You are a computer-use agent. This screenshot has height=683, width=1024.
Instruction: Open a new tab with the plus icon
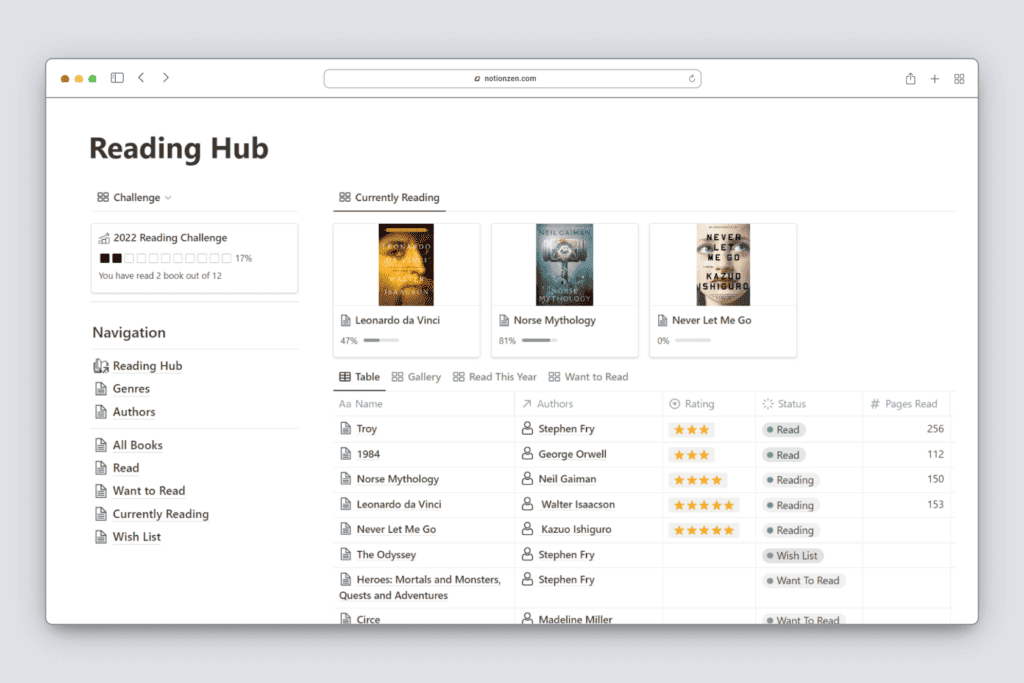935,79
